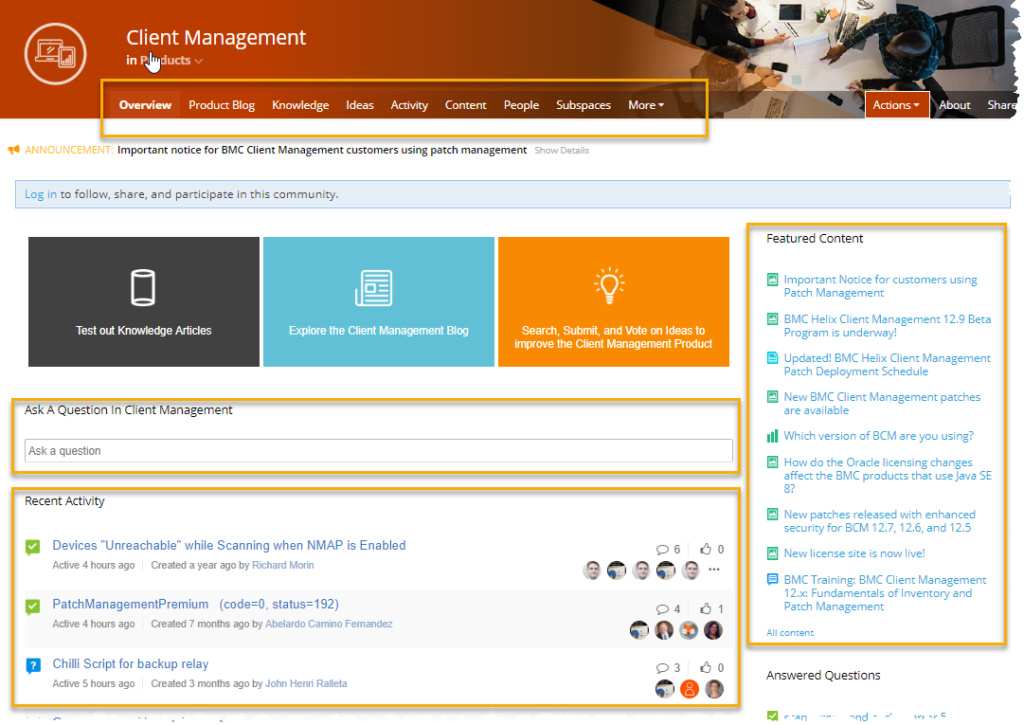The image size is (1024, 725).
Task: Go to the Subspaces tab
Action: (x=583, y=105)
